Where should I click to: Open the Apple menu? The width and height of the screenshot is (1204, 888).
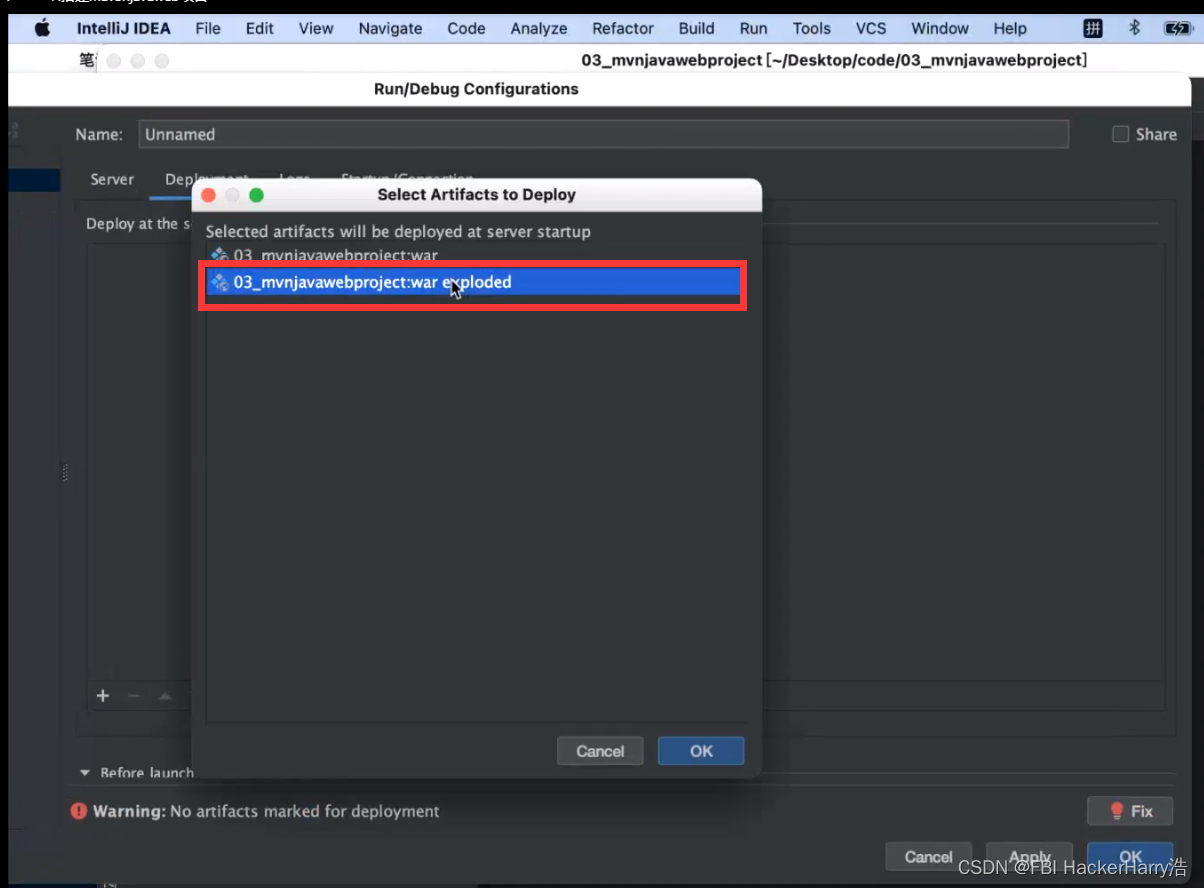42,28
